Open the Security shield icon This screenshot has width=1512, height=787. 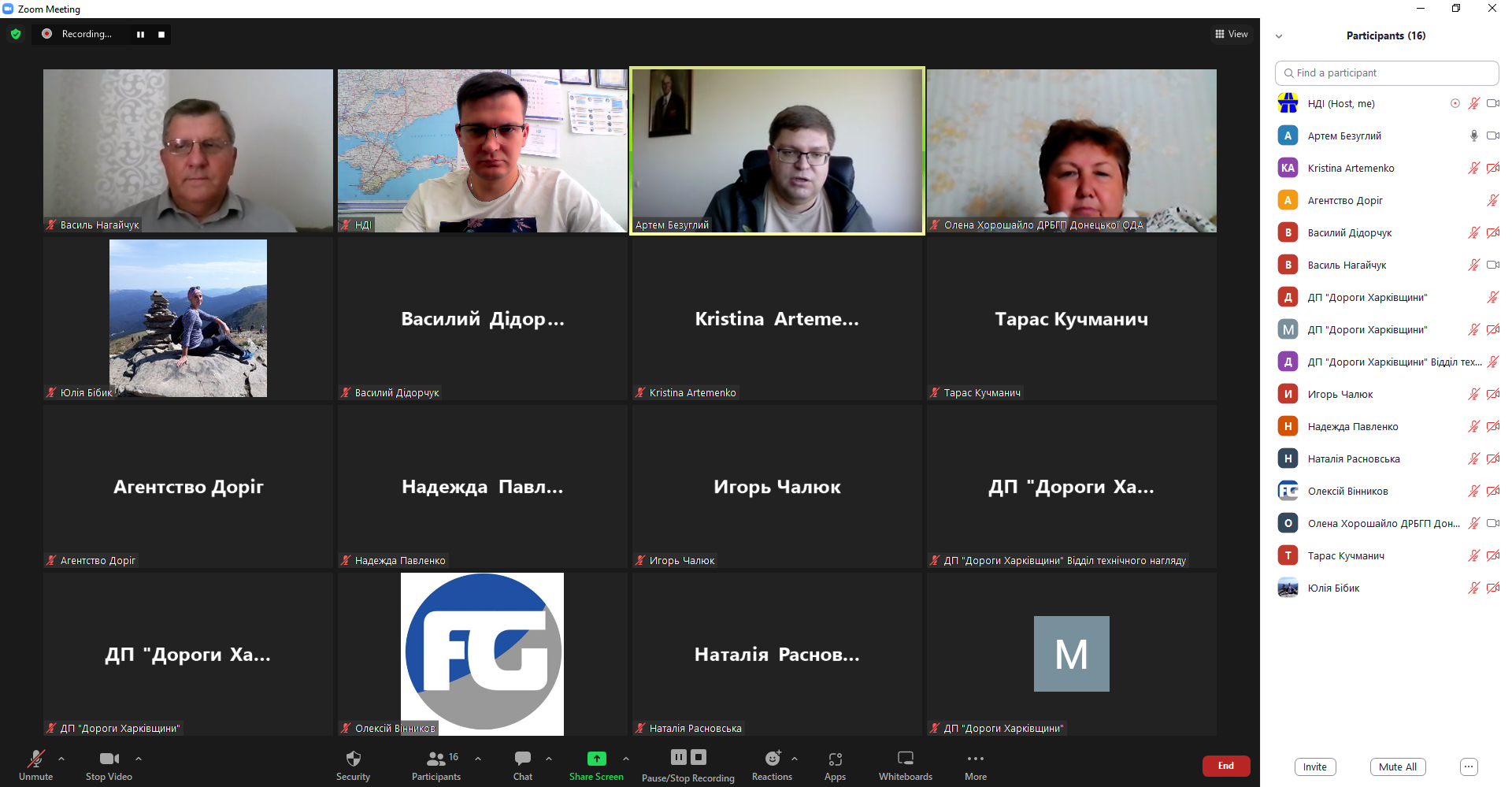(x=353, y=759)
